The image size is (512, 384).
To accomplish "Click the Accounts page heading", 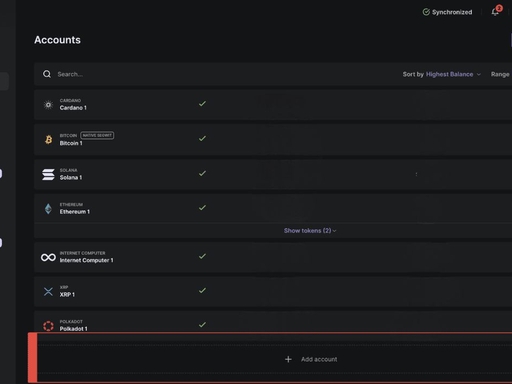I will pyautogui.click(x=57, y=40).
